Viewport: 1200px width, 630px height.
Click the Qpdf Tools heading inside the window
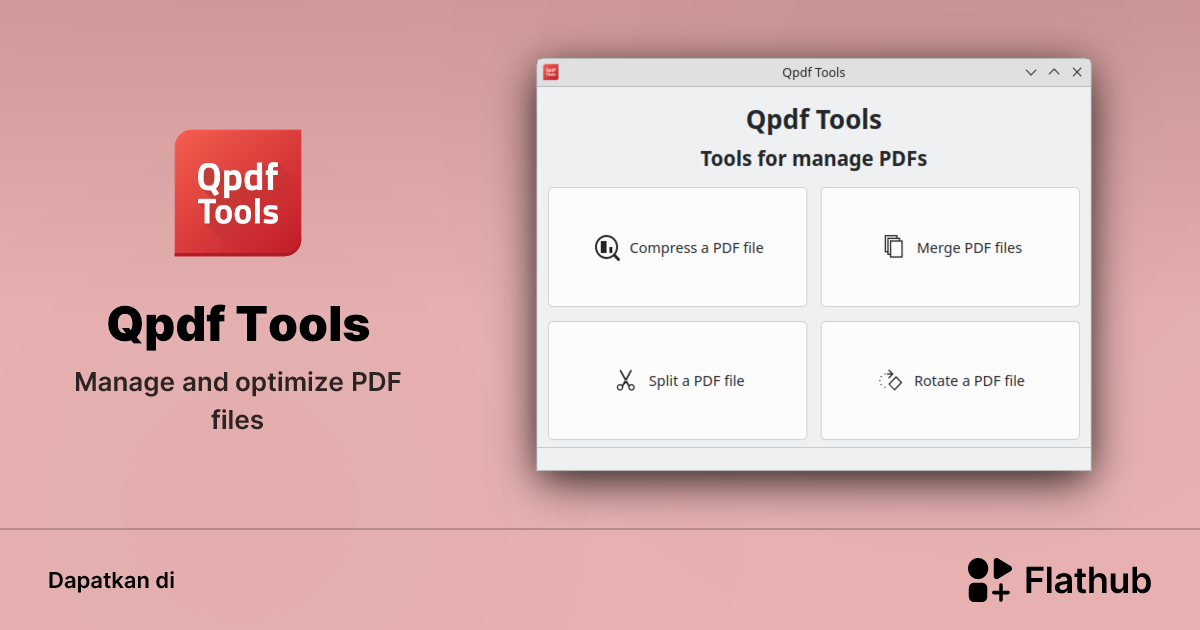[x=813, y=119]
